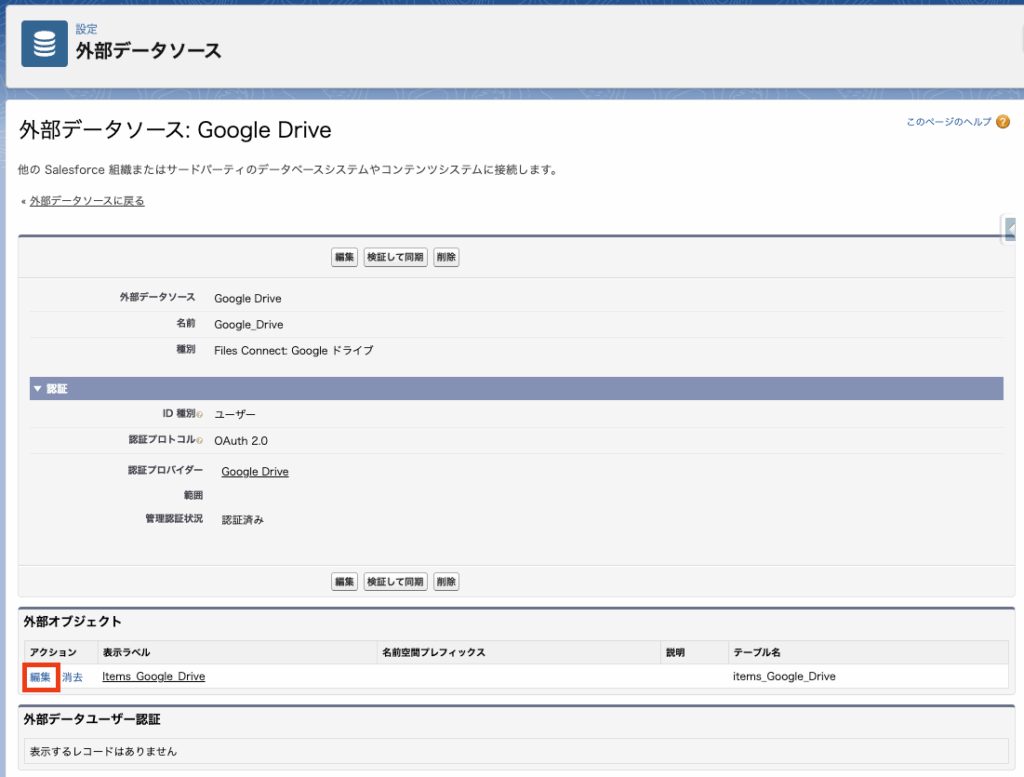Click 編集 in the 外部オブジェクト row

[x=40, y=677]
